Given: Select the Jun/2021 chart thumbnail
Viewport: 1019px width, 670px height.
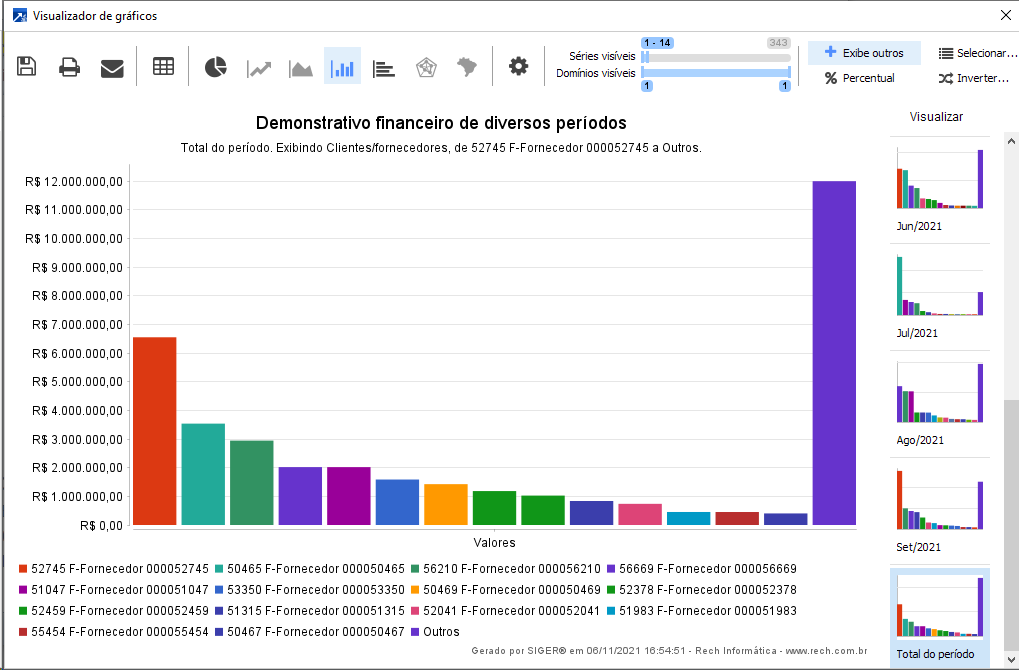Looking at the screenshot, I should coord(939,180).
